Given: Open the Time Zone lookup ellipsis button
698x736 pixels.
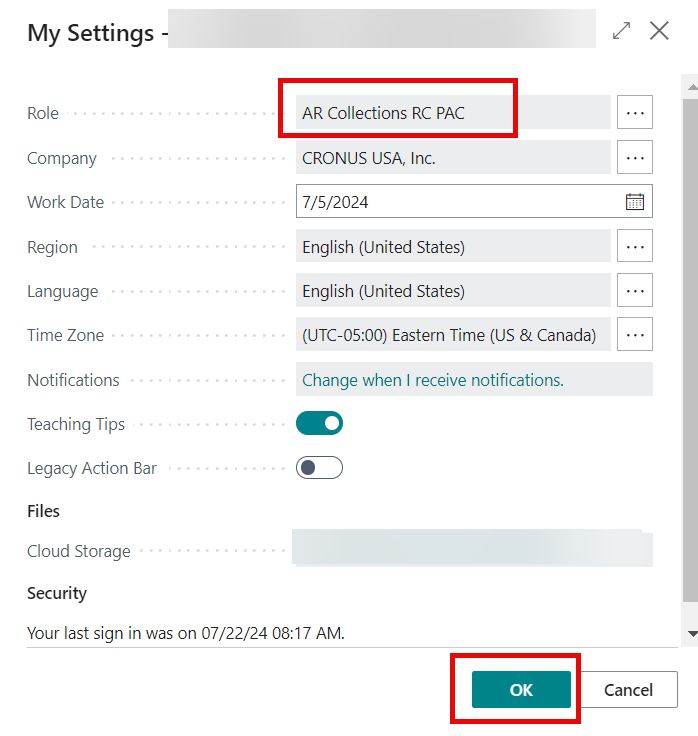Looking at the screenshot, I should tap(635, 335).
